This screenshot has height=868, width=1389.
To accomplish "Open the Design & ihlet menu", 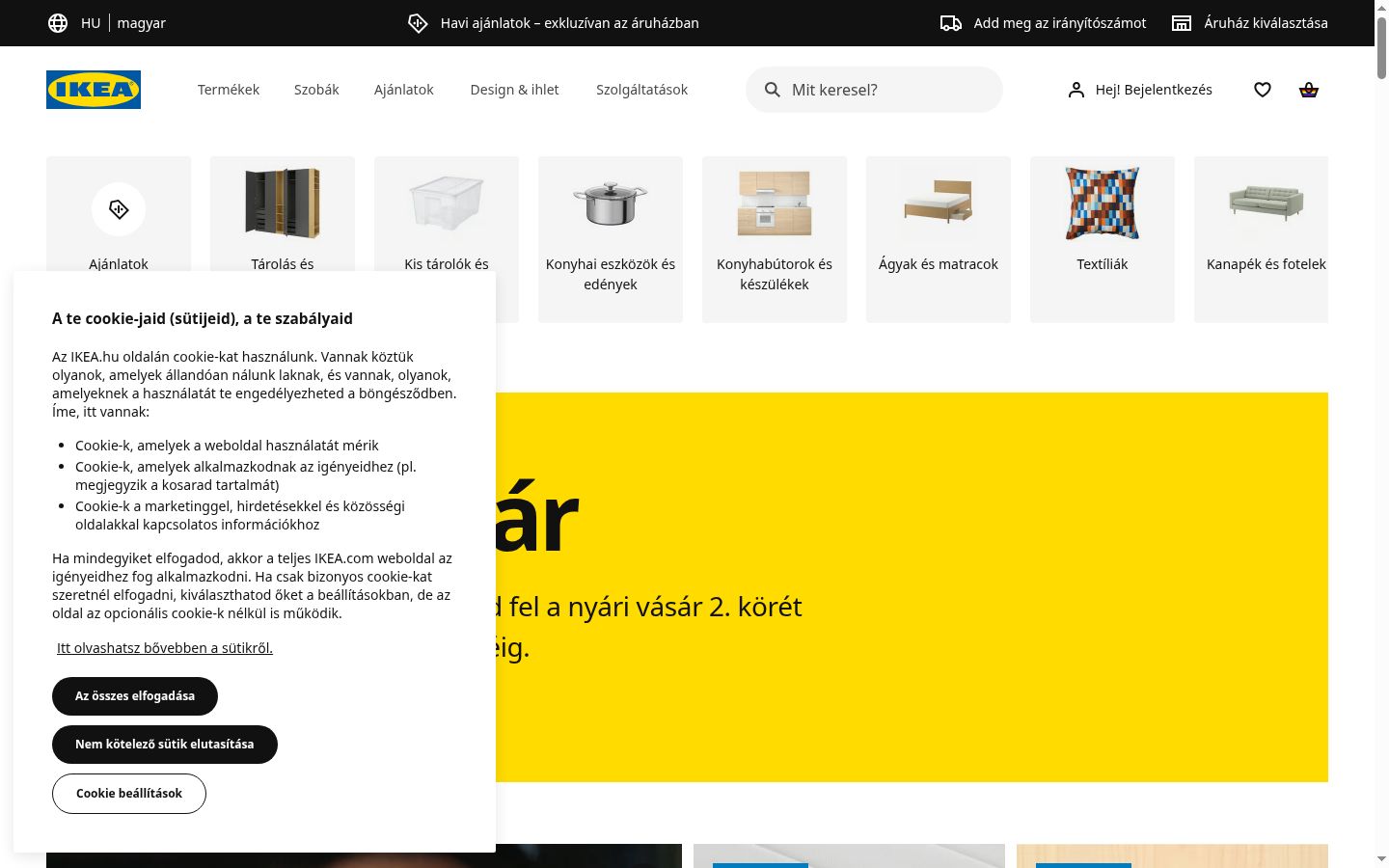I will coord(514,90).
